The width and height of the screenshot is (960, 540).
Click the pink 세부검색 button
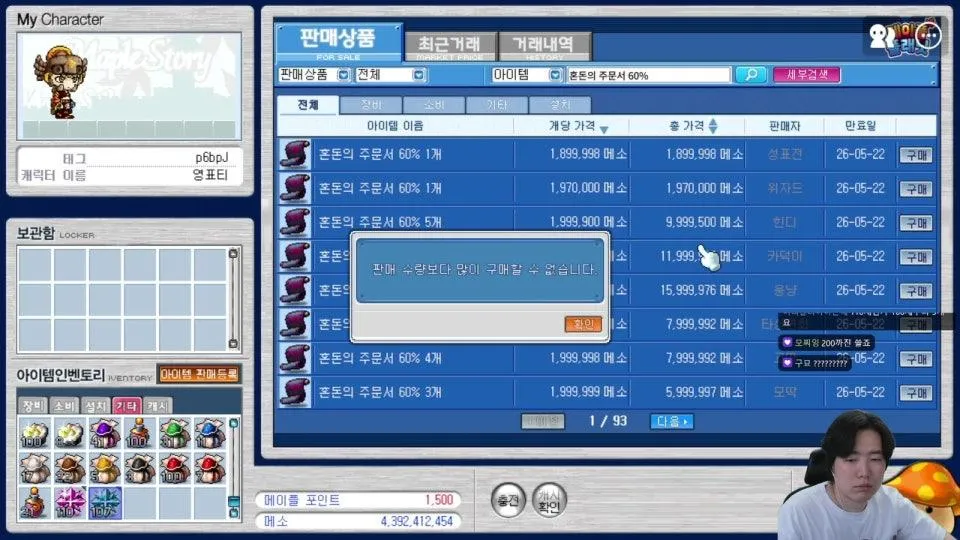pyautogui.click(x=806, y=75)
